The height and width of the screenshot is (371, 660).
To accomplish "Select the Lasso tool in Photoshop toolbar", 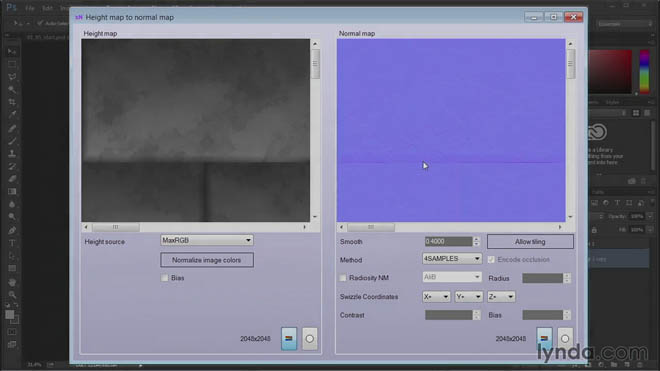I will click(12, 77).
